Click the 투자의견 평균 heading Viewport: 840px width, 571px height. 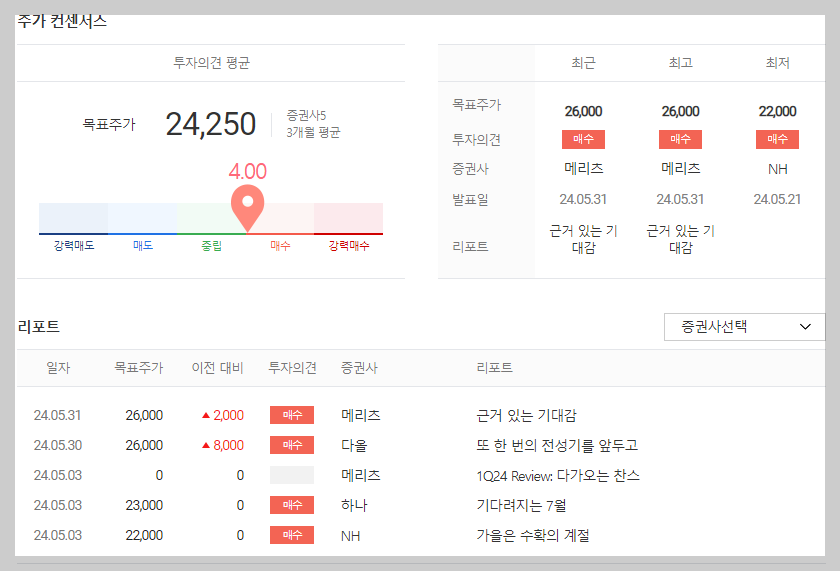coord(211,63)
